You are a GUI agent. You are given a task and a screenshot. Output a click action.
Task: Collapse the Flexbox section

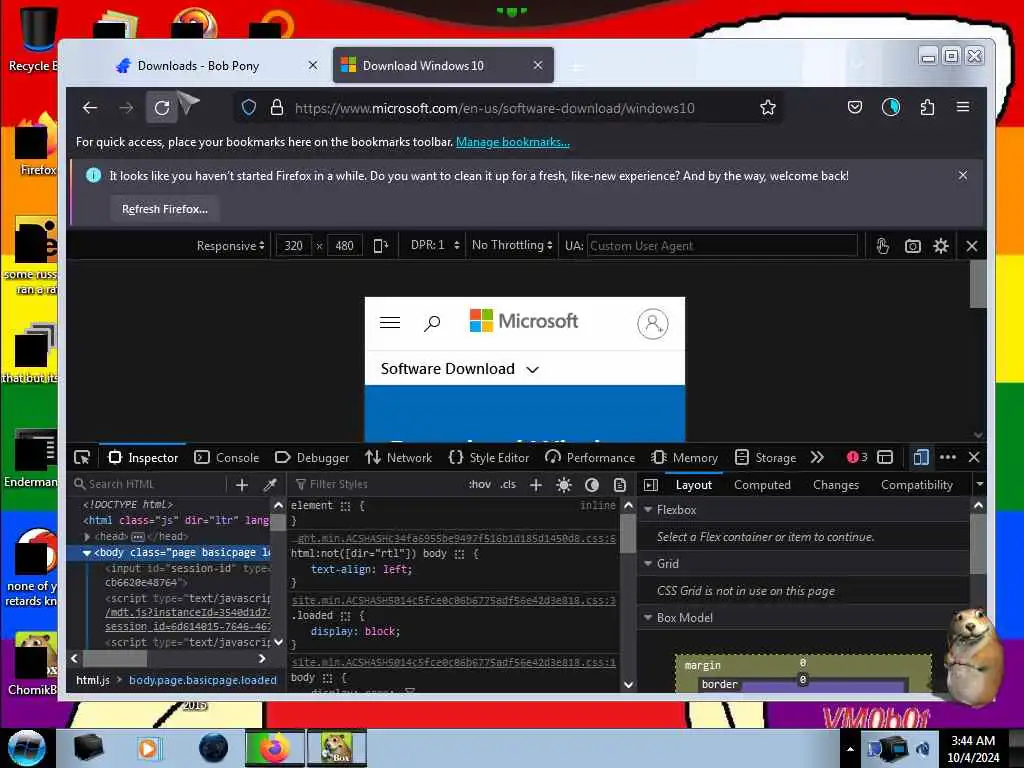(x=648, y=509)
